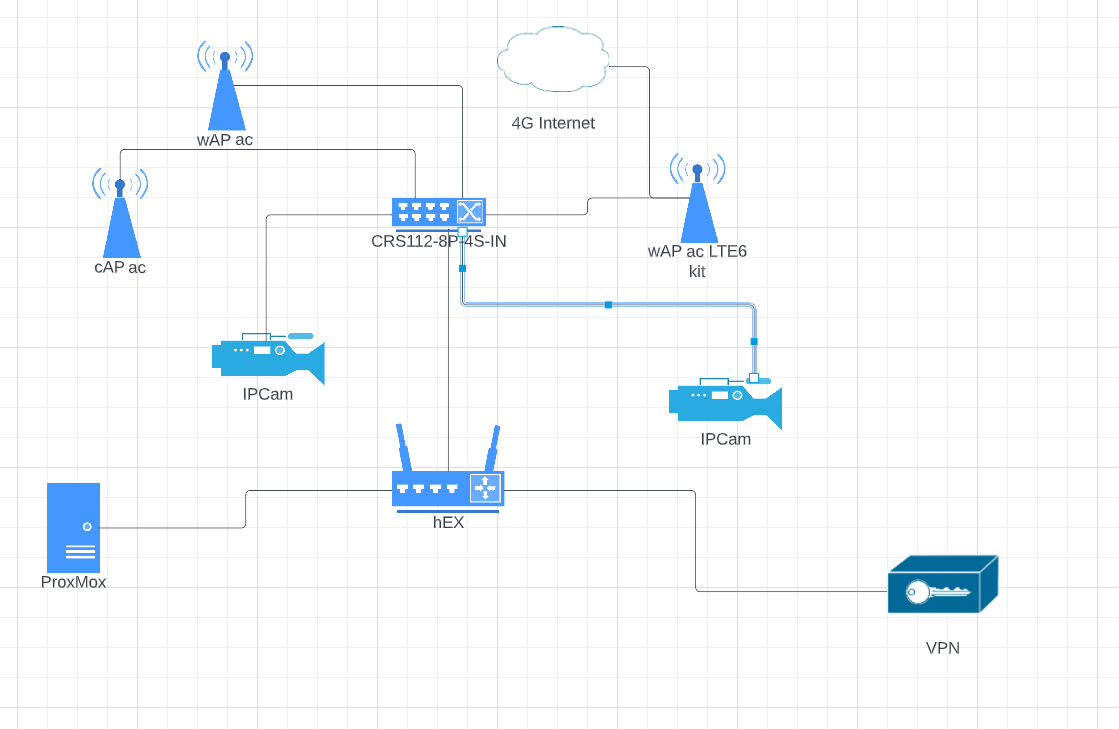Select the wAP ac LTE6 kit antenna icon

pyautogui.click(x=698, y=198)
